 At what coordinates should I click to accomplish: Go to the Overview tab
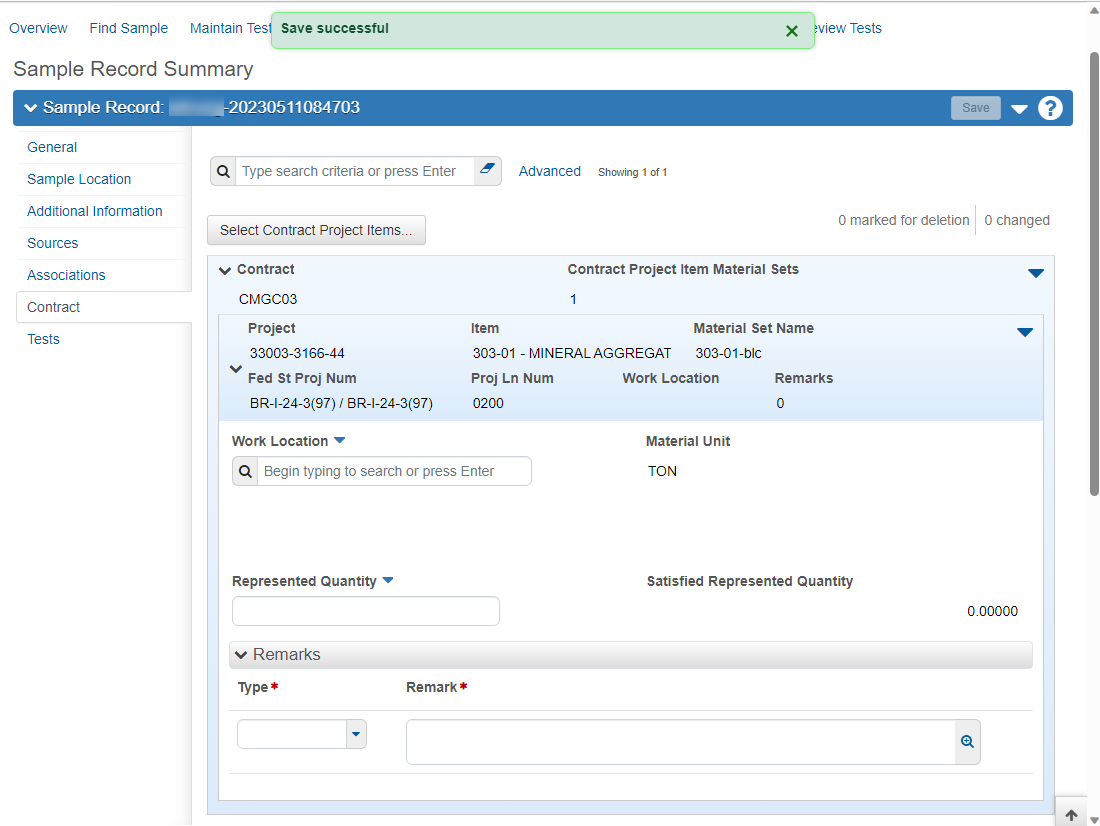coord(38,28)
